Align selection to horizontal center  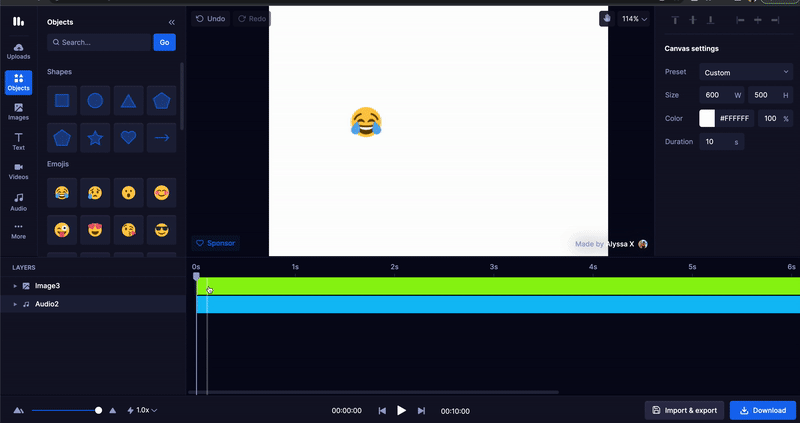pos(758,20)
